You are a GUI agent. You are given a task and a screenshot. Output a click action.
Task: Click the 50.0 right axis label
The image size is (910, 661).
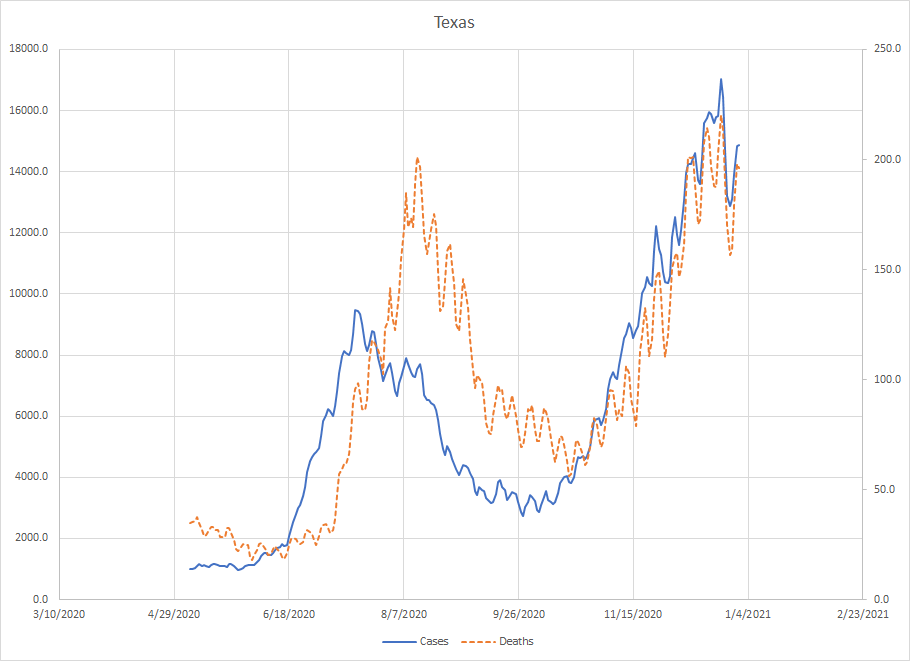[x=884, y=489]
